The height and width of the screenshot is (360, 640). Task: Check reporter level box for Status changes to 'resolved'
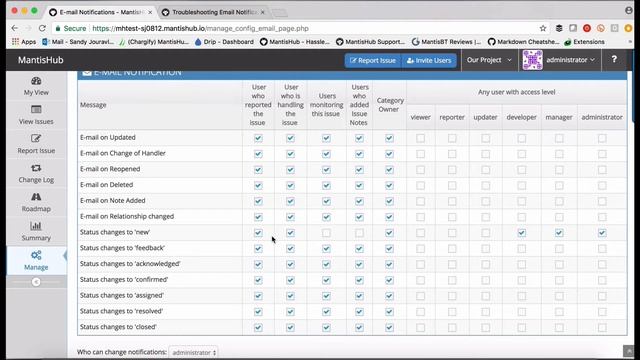click(x=452, y=312)
